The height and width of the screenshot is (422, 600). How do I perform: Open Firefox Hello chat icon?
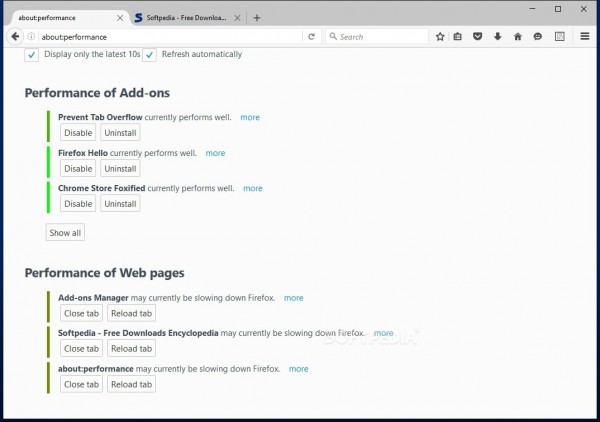point(538,37)
